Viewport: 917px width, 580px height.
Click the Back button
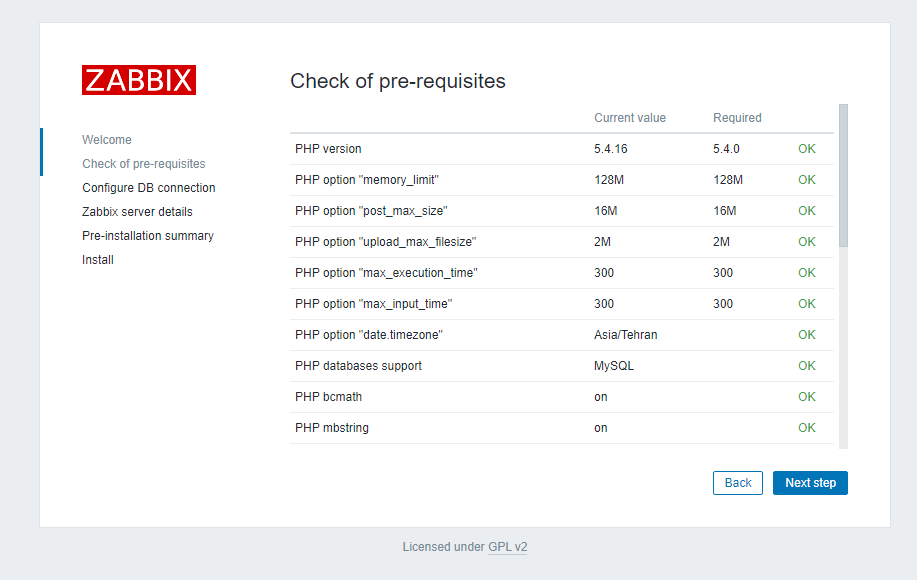pyautogui.click(x=738, y=483)
